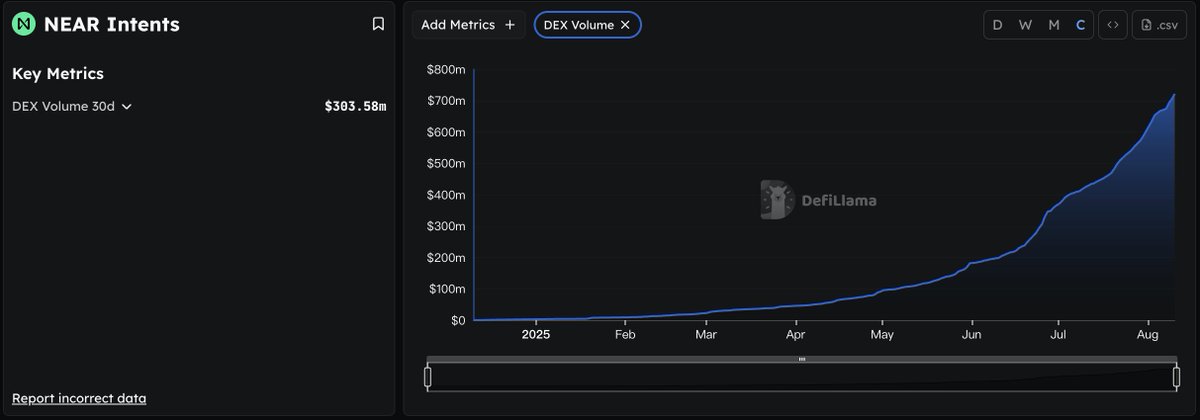Click the $800m y-axis label
This screenshot has height=420, width=1200.
point(445,69)
